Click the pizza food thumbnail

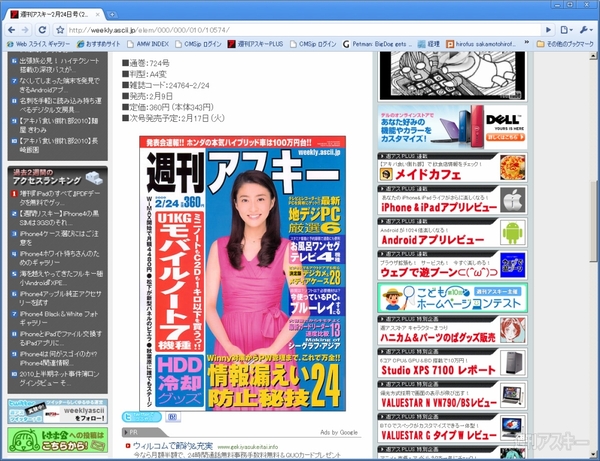(513, 167)
